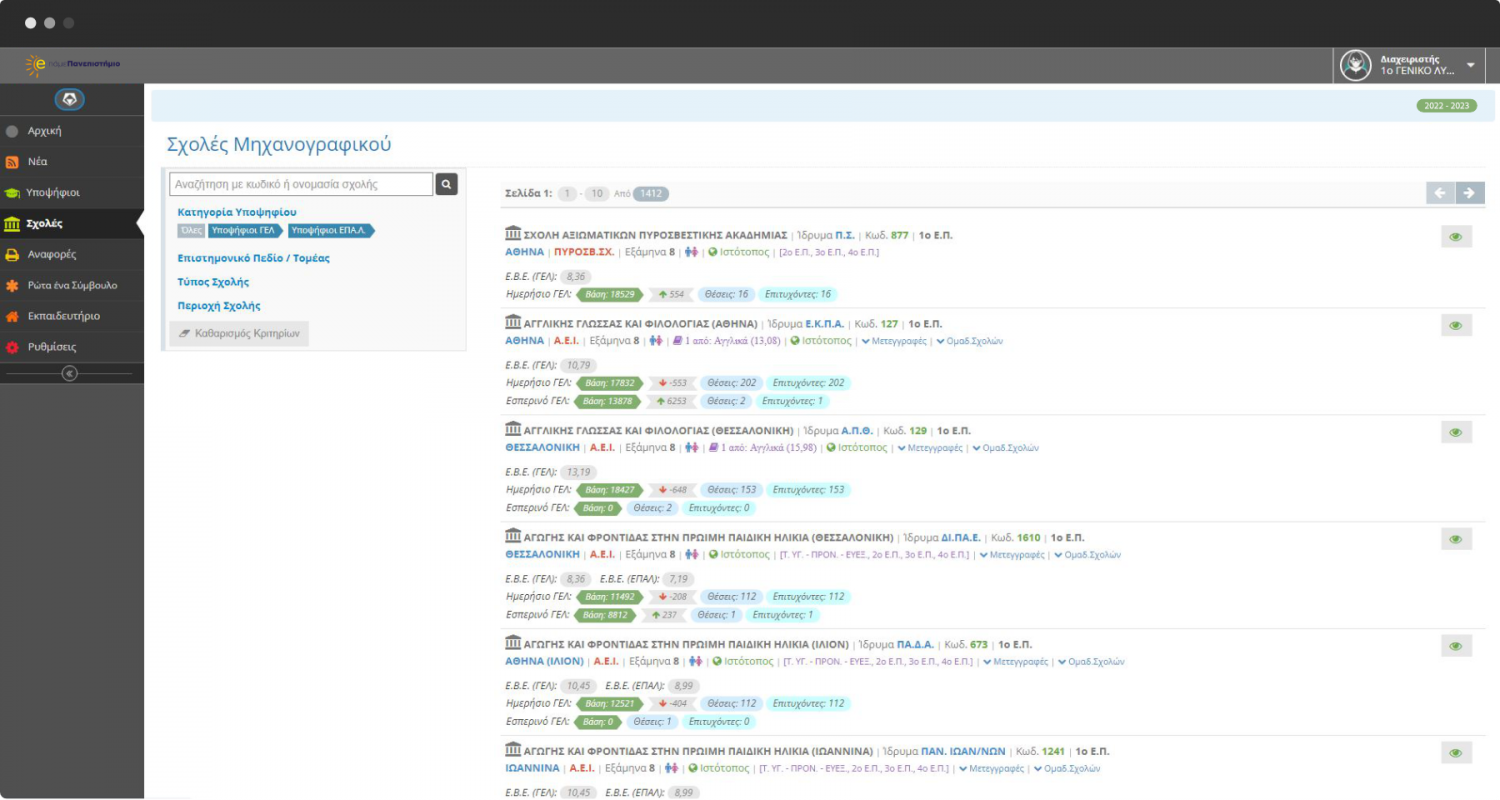The image size is (1500, 800).
Task: Expand the Διαχειριστής user menu arrow
Action: click(x=1470, y=66)
